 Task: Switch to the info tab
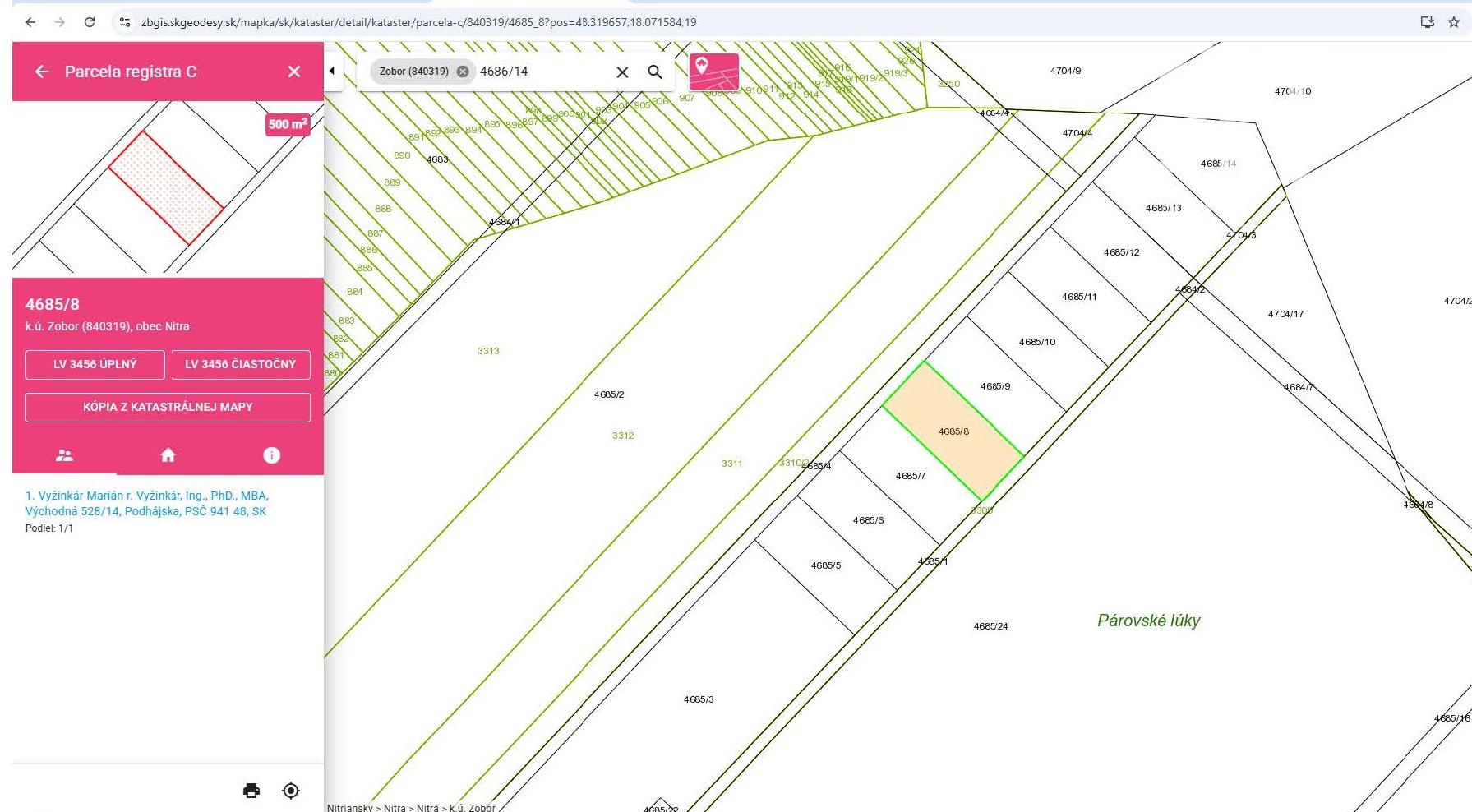271,455
